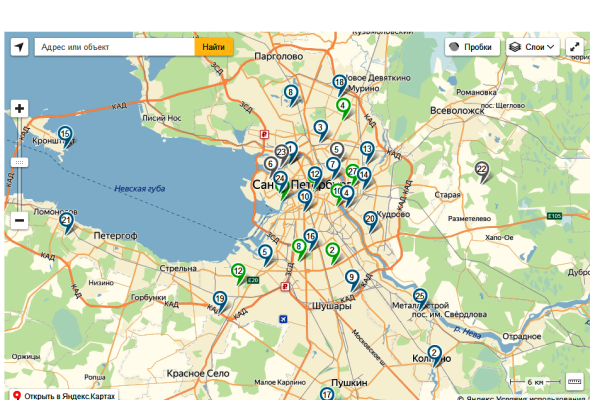Screen dimensions: 600x400
Task: Toggle the Пробки traffic layer
Action: (472, 47)
